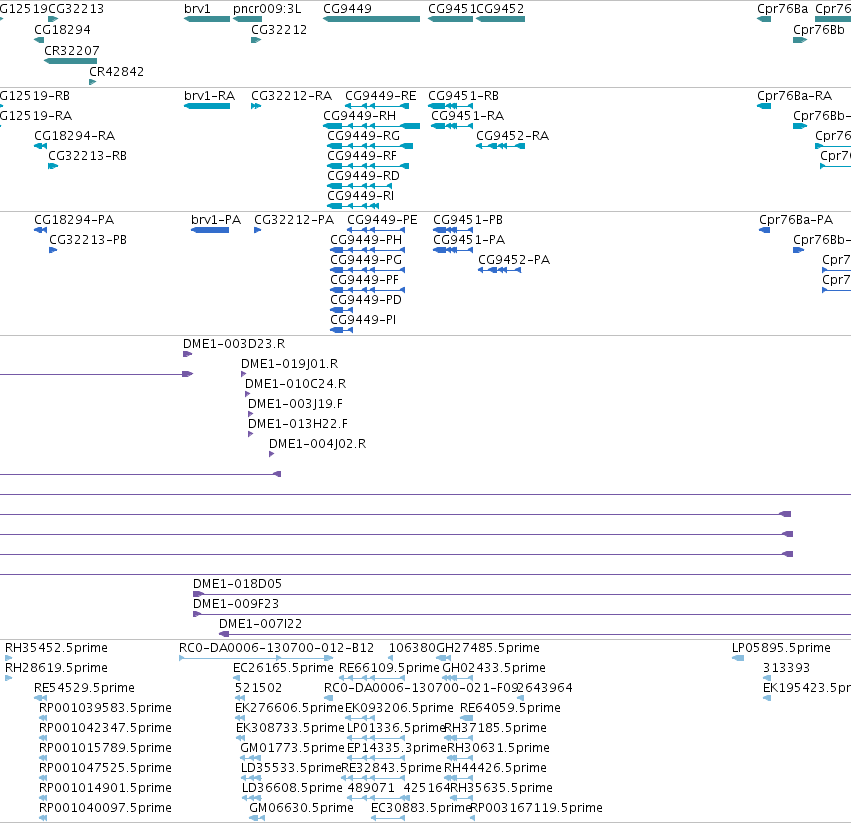Click the brv1 gene label

197,9
